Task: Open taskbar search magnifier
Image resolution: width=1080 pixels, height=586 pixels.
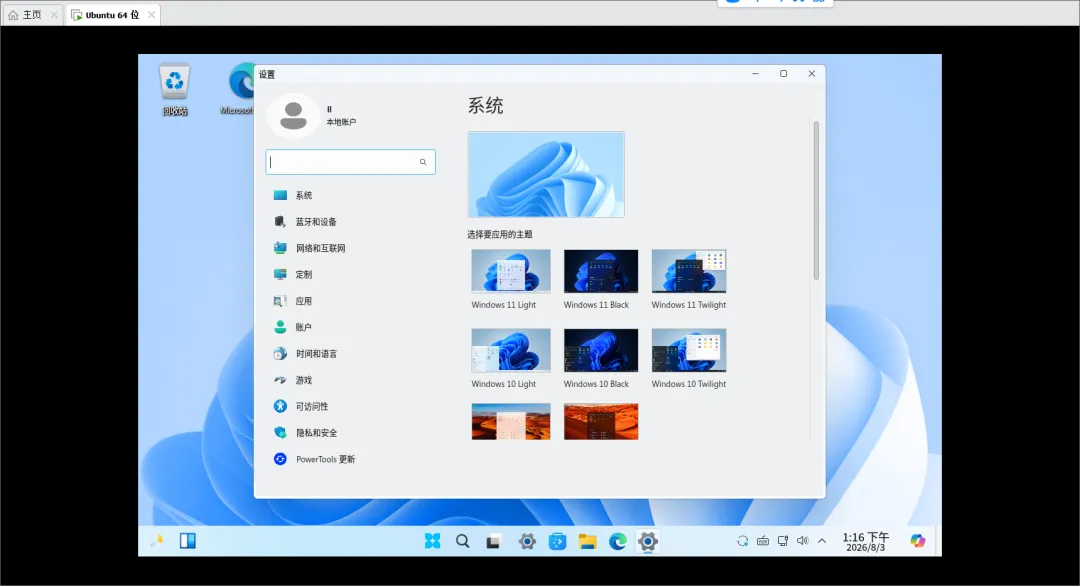Action: (x=463, y=541)
